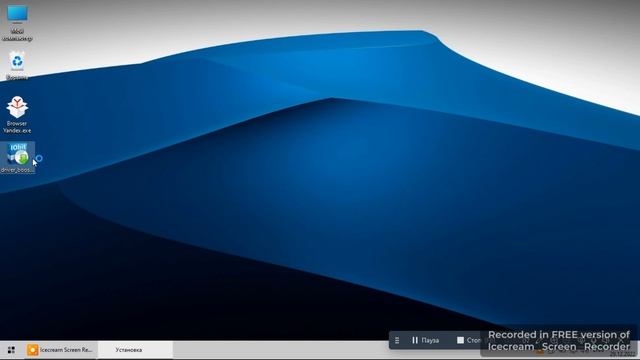This screenshot has width=640, height=360.
Task: Stop recording with Стоп button
Action: 469,340
